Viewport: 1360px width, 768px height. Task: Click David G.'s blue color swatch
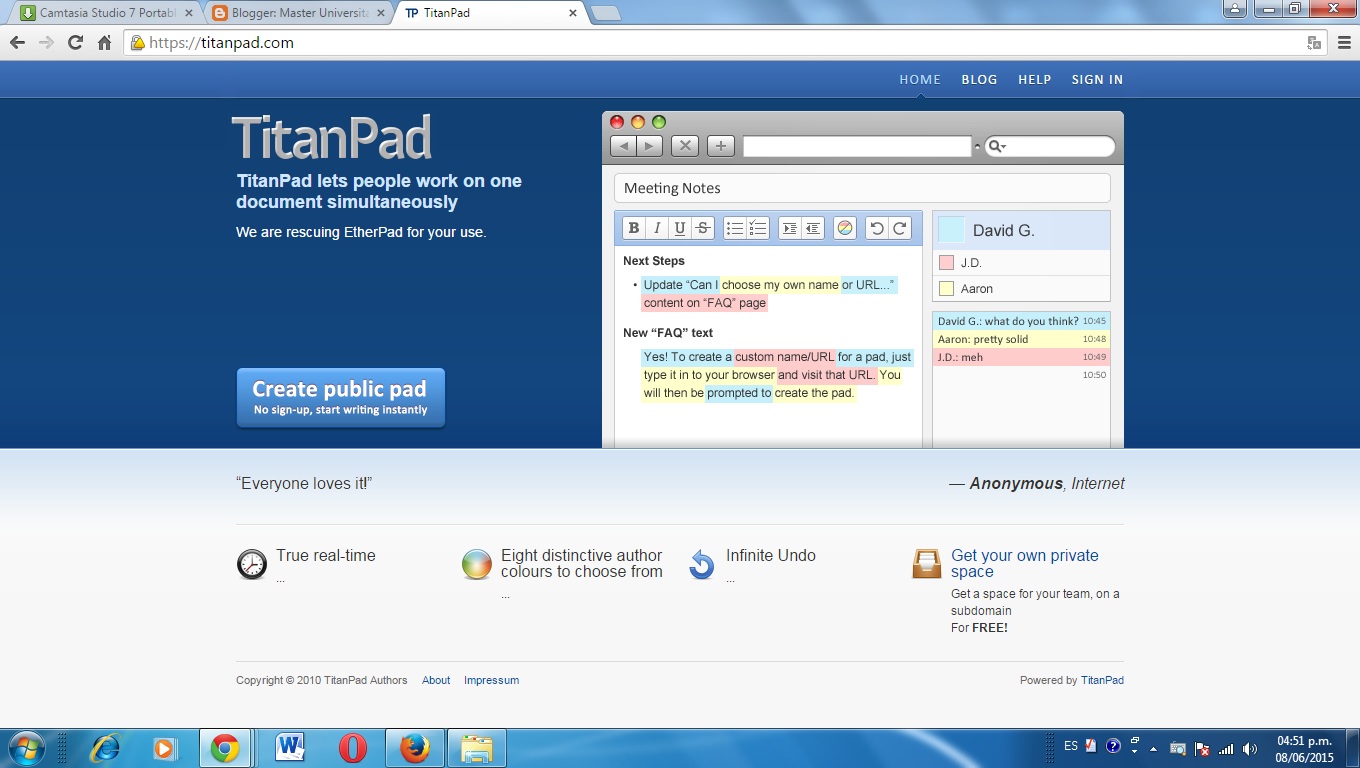click(x=951, y=230)
